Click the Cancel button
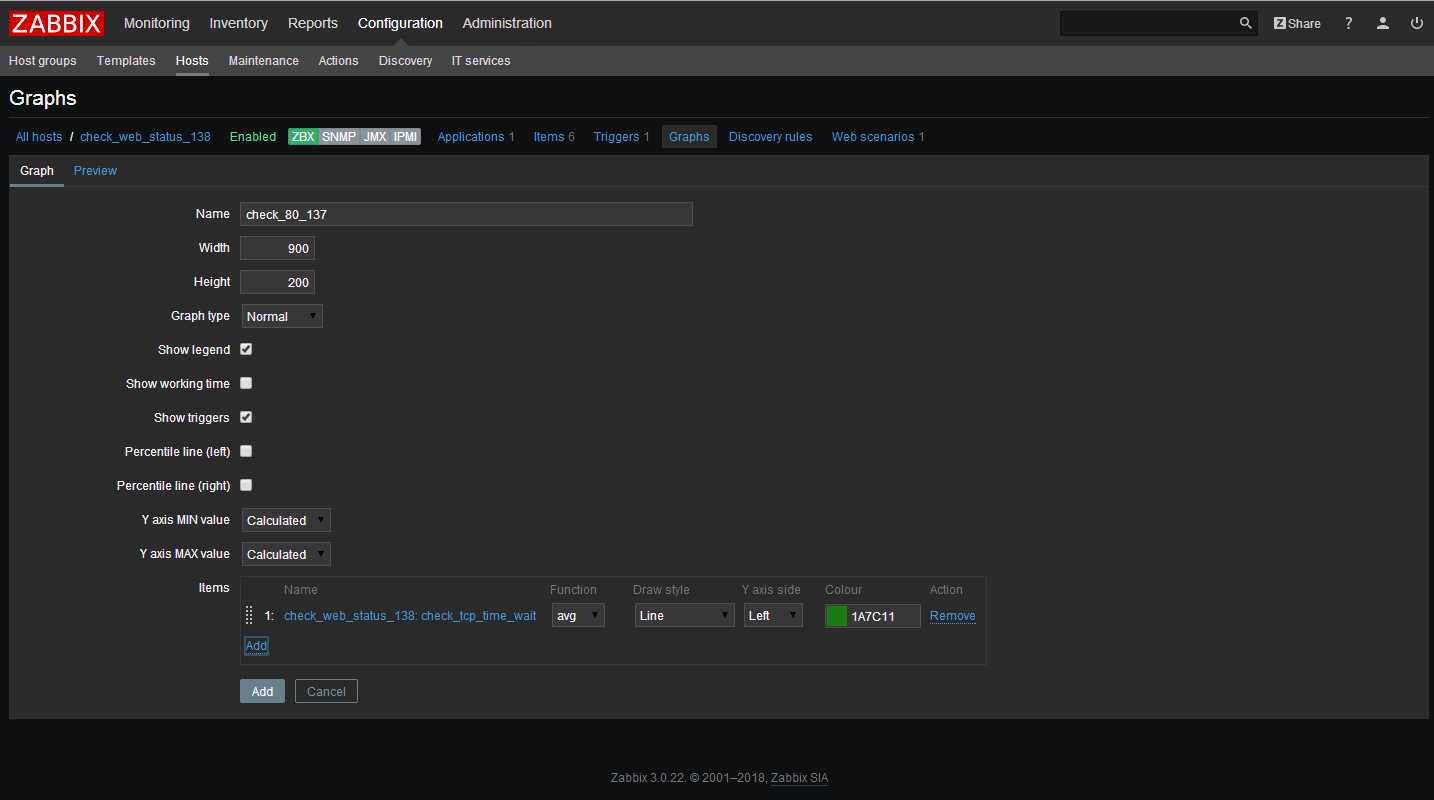This screenshot has width=1434, height=800. coord(326,691)
